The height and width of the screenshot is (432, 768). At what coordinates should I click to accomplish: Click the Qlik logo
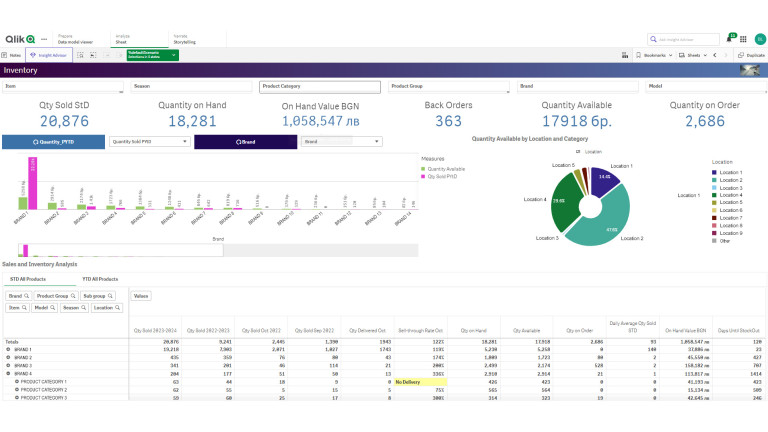coord(20,38)
